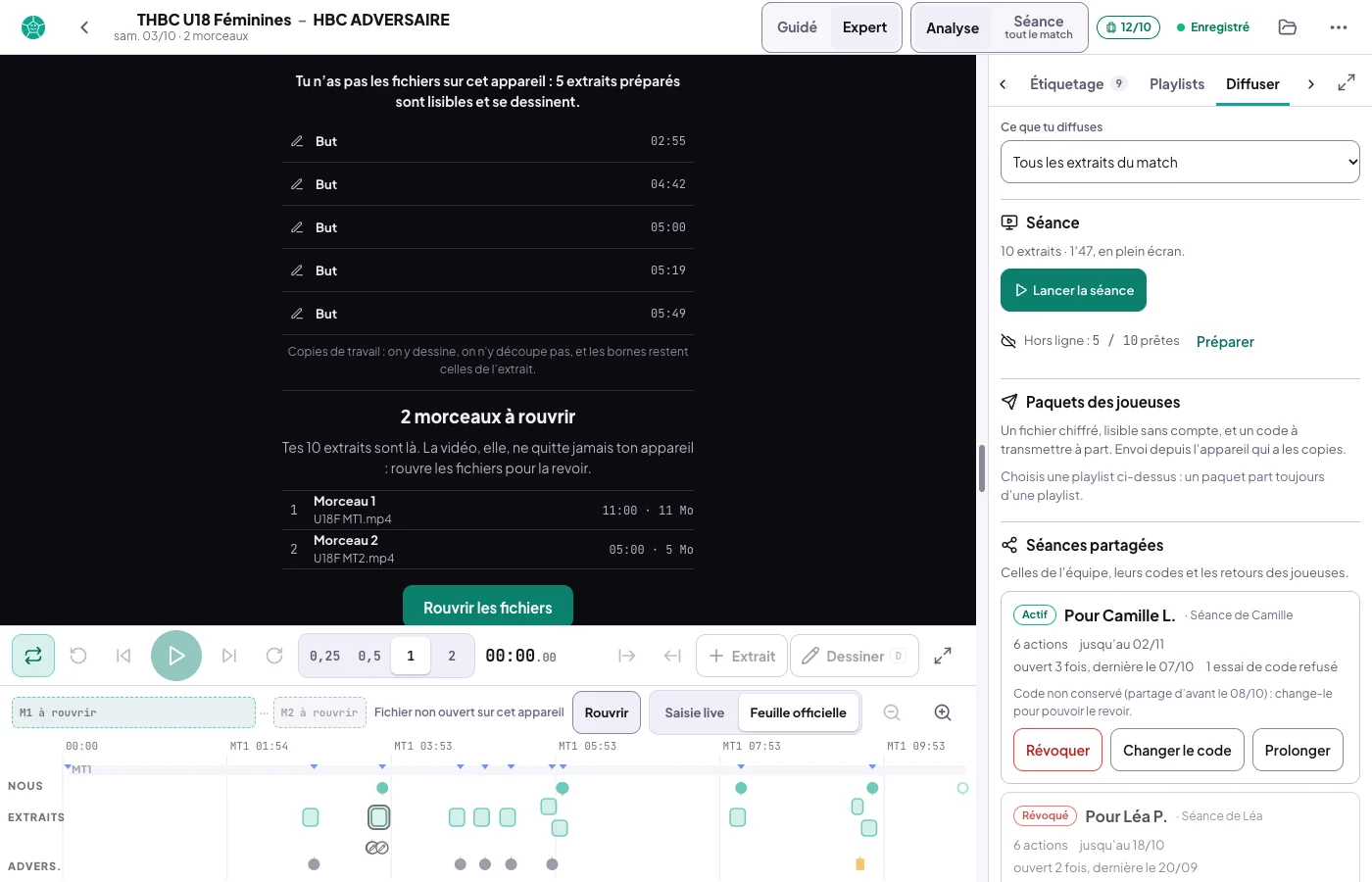1372x882 pixels.
Task: Open the Playlists tab
Action: [1177, 83]
